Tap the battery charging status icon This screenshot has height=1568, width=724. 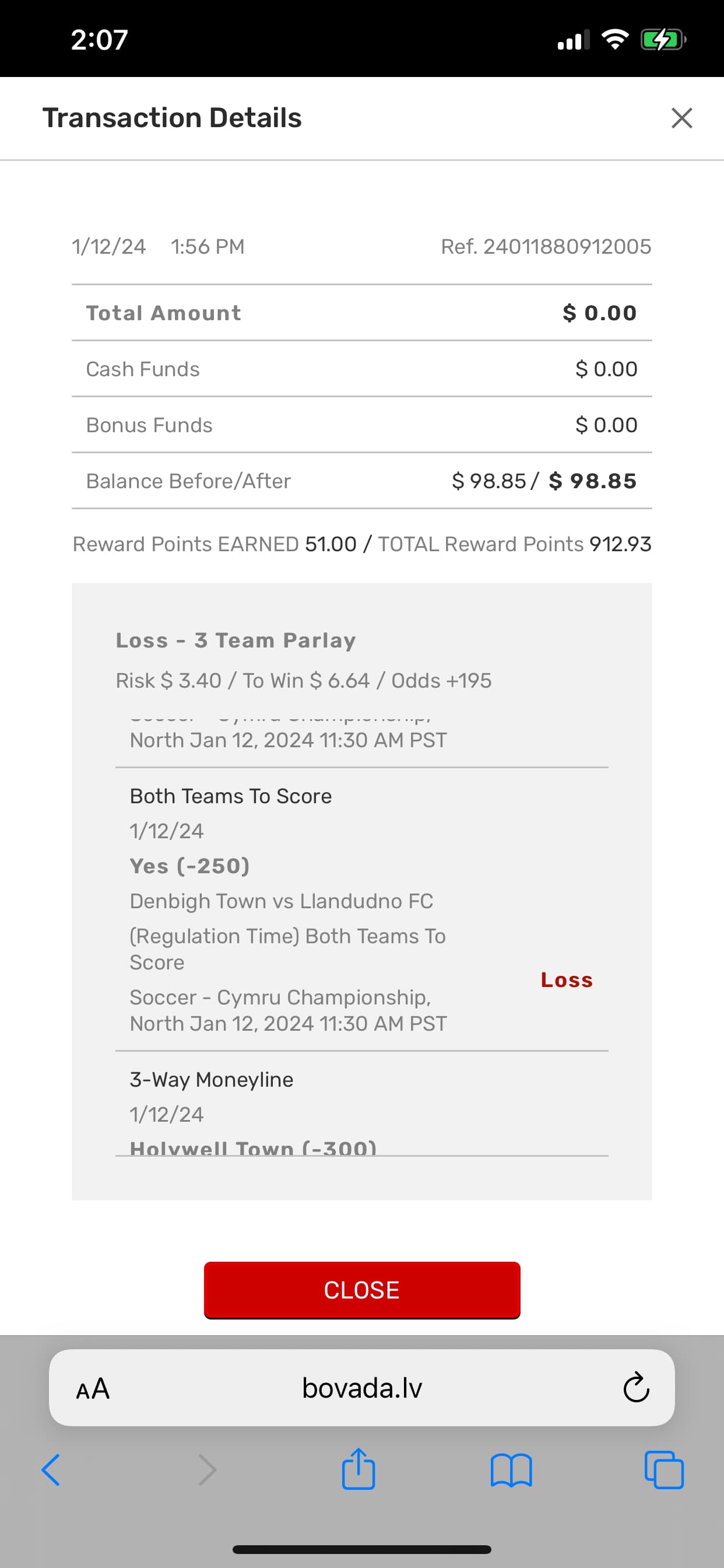tap(663, 40)
